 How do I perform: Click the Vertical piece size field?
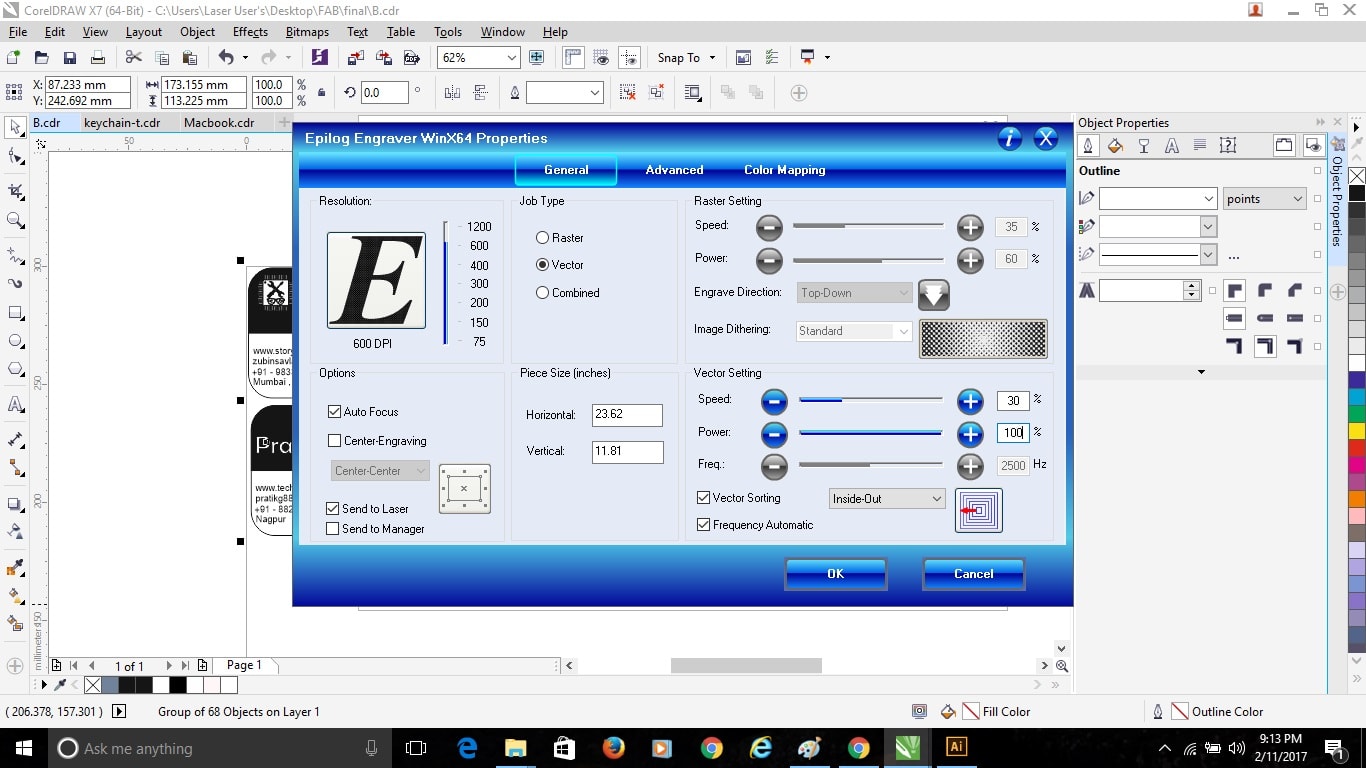click(x=627, y=451)
